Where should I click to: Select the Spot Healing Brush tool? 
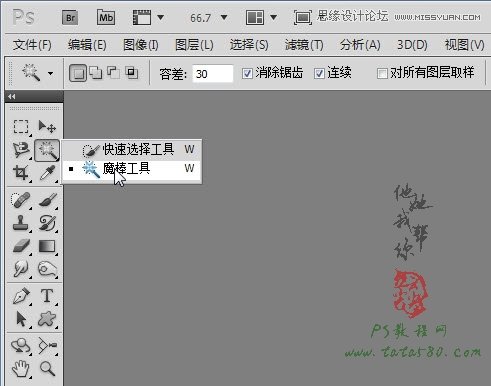pos(21,200)
